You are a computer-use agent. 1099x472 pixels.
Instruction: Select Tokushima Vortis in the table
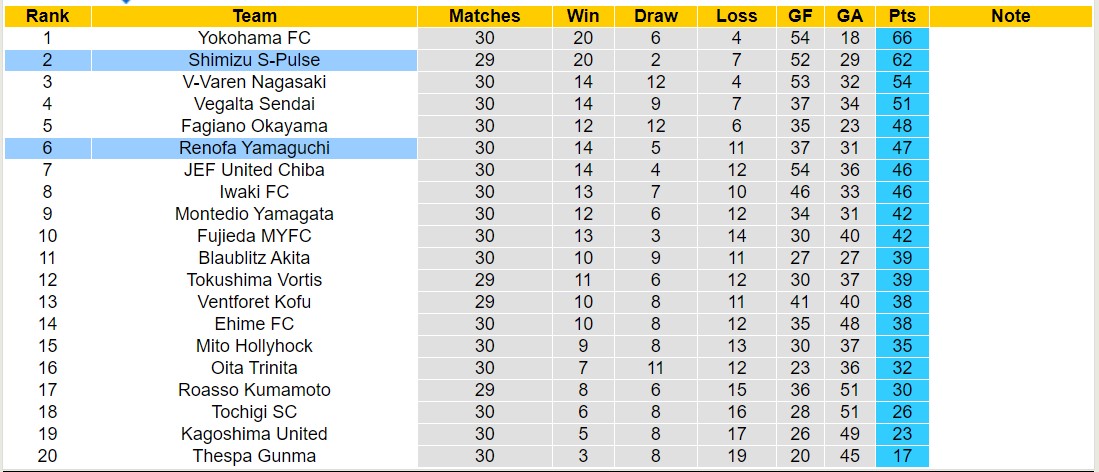tap(254, 280)
